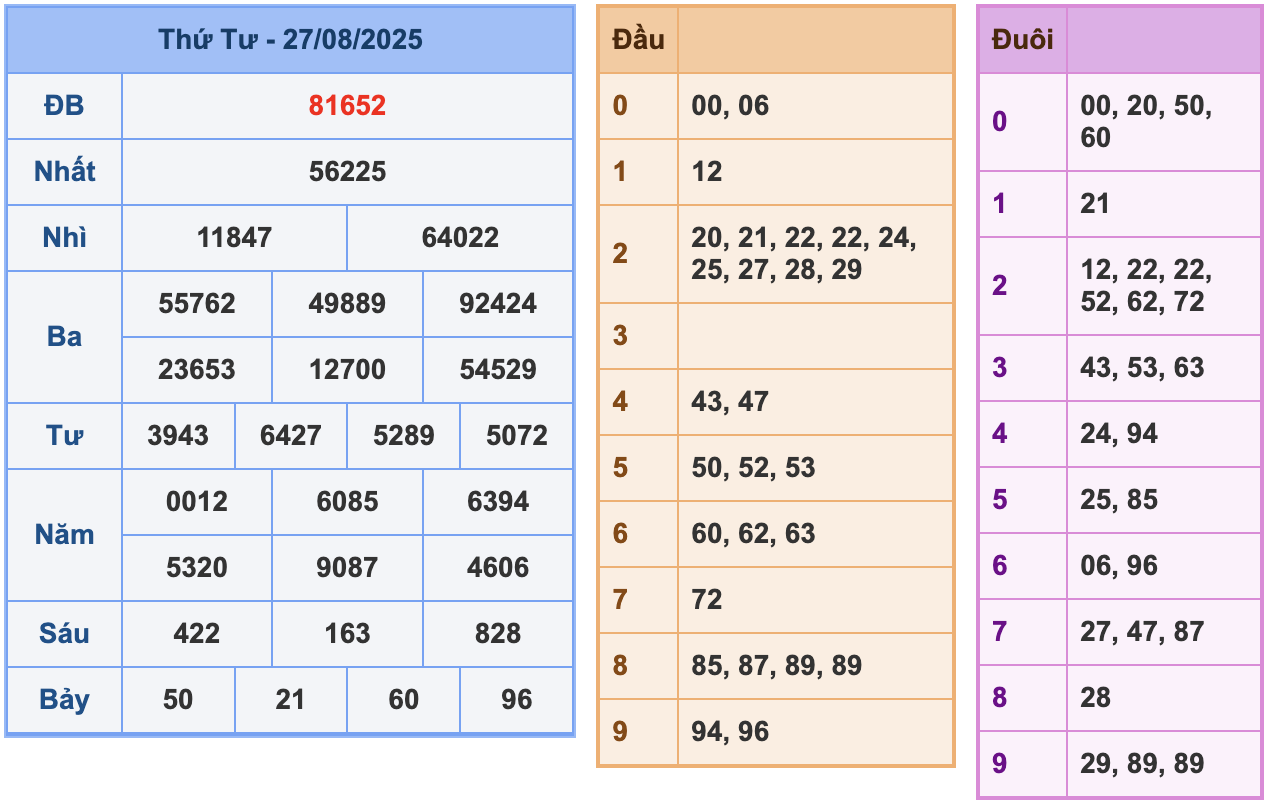Select Đuôi row 0 values 00, 20, 50, 60
Screen dimensions: 1266x802
(x=1146, y=122)
